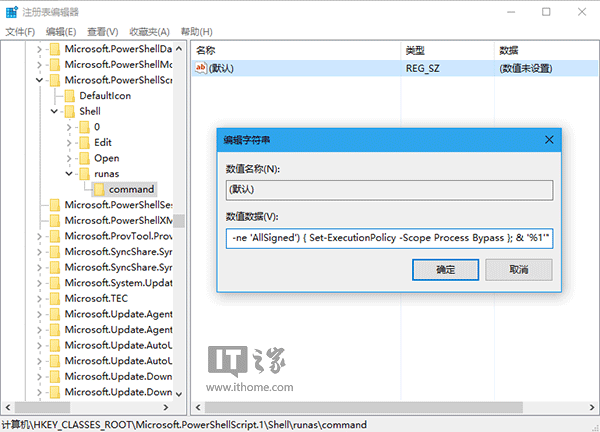Collapse the Shell key
The width and height of the screenshot is (600, 432).
click(54, 111)
